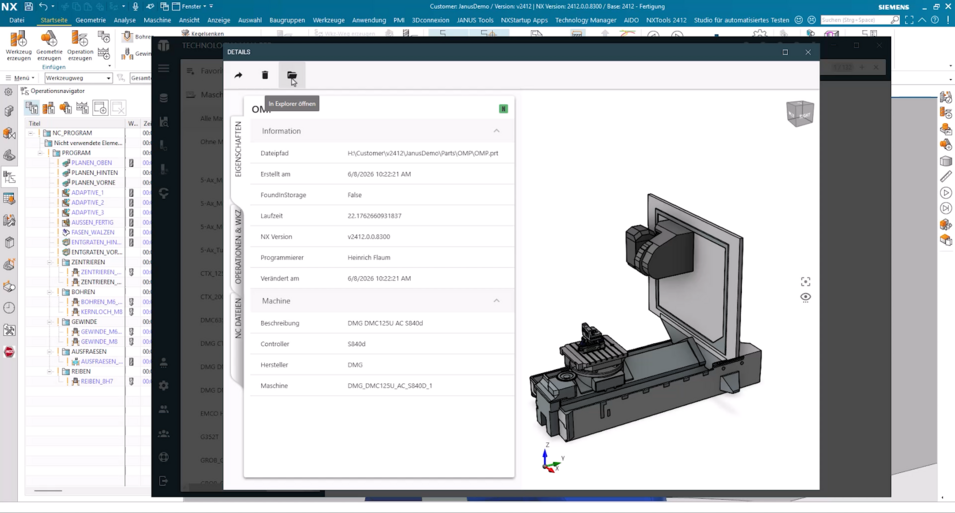The width and height of the screenshot is (955, 513).
Task: Open Technology Manager sidebar hamburger menu
Action: [x=163, y=68]
